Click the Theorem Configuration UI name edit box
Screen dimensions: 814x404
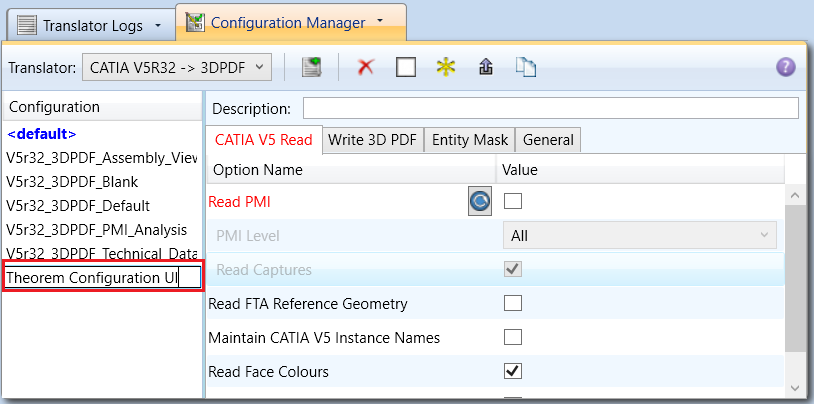103,278
